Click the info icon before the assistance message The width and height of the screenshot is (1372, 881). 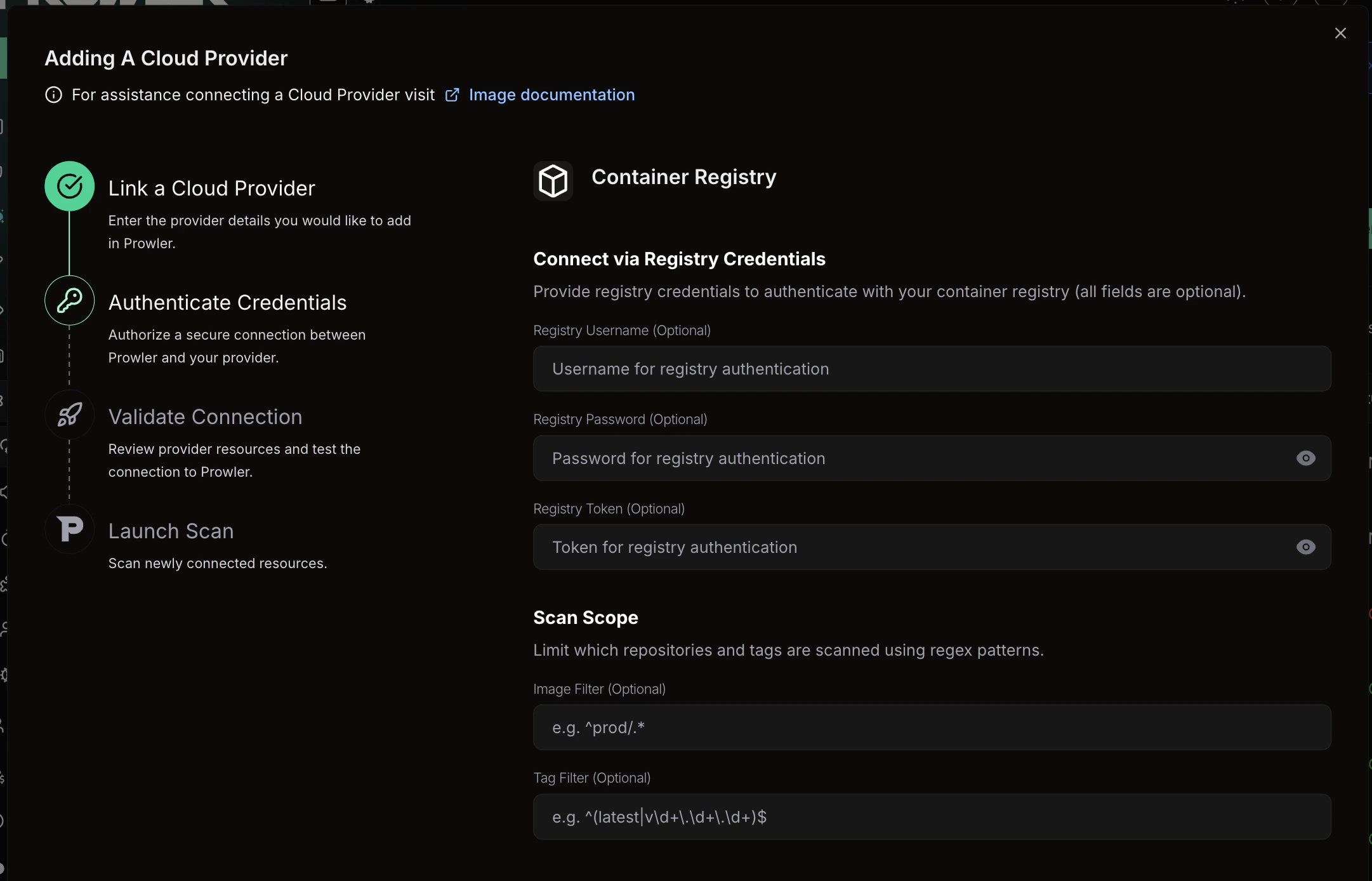[53, 95]
